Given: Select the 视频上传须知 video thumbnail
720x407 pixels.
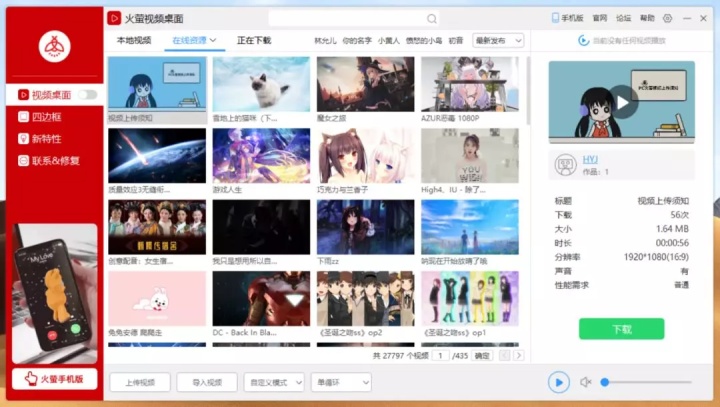Looking at the screenshot, I should click(157, 84).
